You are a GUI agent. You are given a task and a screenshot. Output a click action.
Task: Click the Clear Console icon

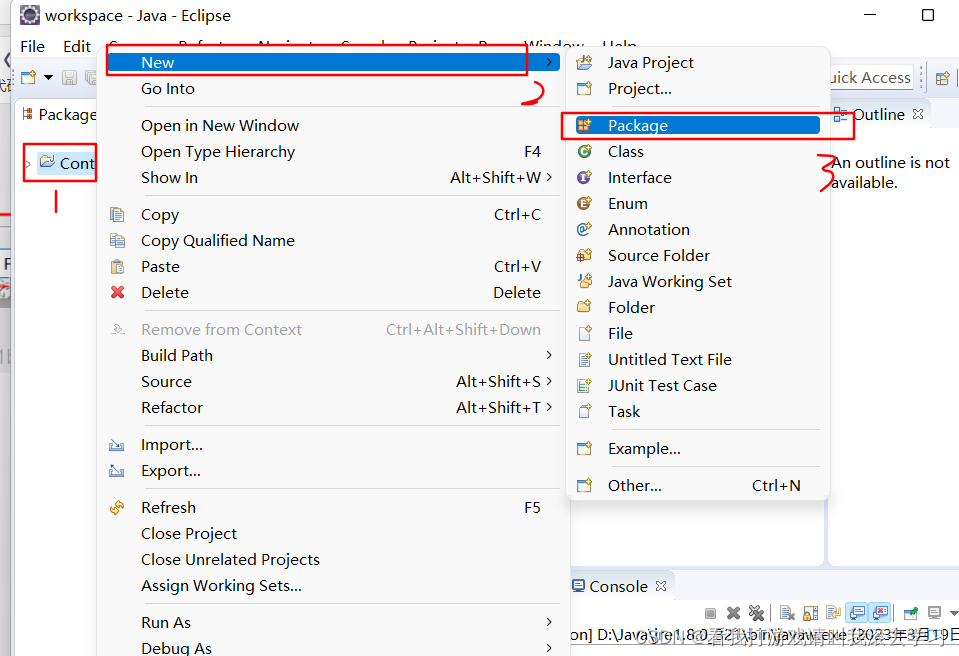pyautogui.click(x=786, y=613)
